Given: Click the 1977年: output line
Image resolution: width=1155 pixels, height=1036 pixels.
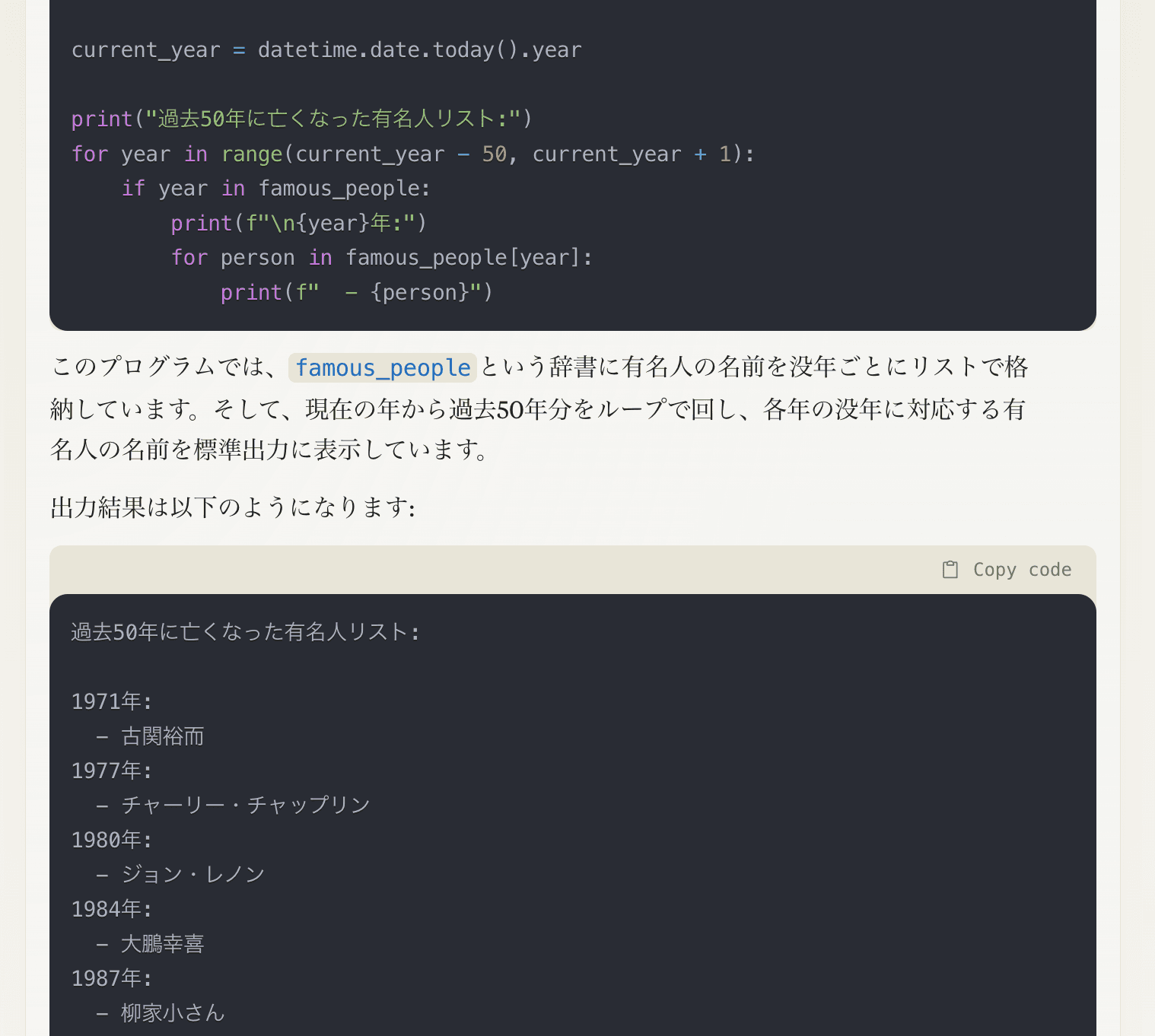Looking at the screenshot, I should pos(112,771).
